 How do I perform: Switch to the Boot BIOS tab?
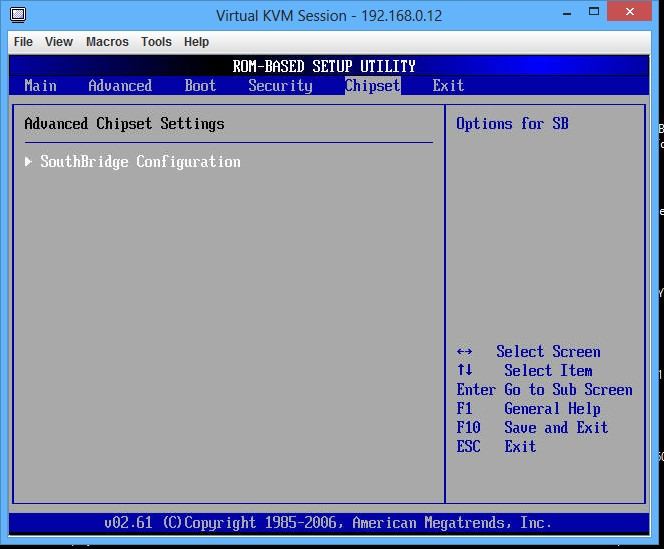coord(200,86)
